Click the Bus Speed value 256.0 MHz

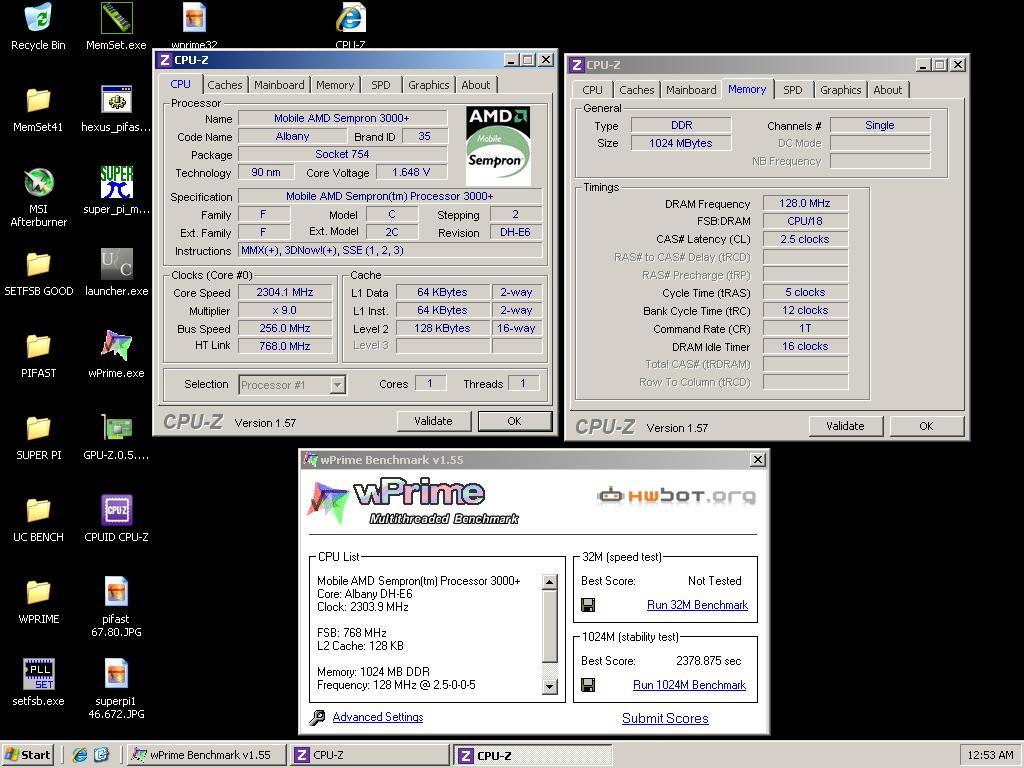(285, 328)
